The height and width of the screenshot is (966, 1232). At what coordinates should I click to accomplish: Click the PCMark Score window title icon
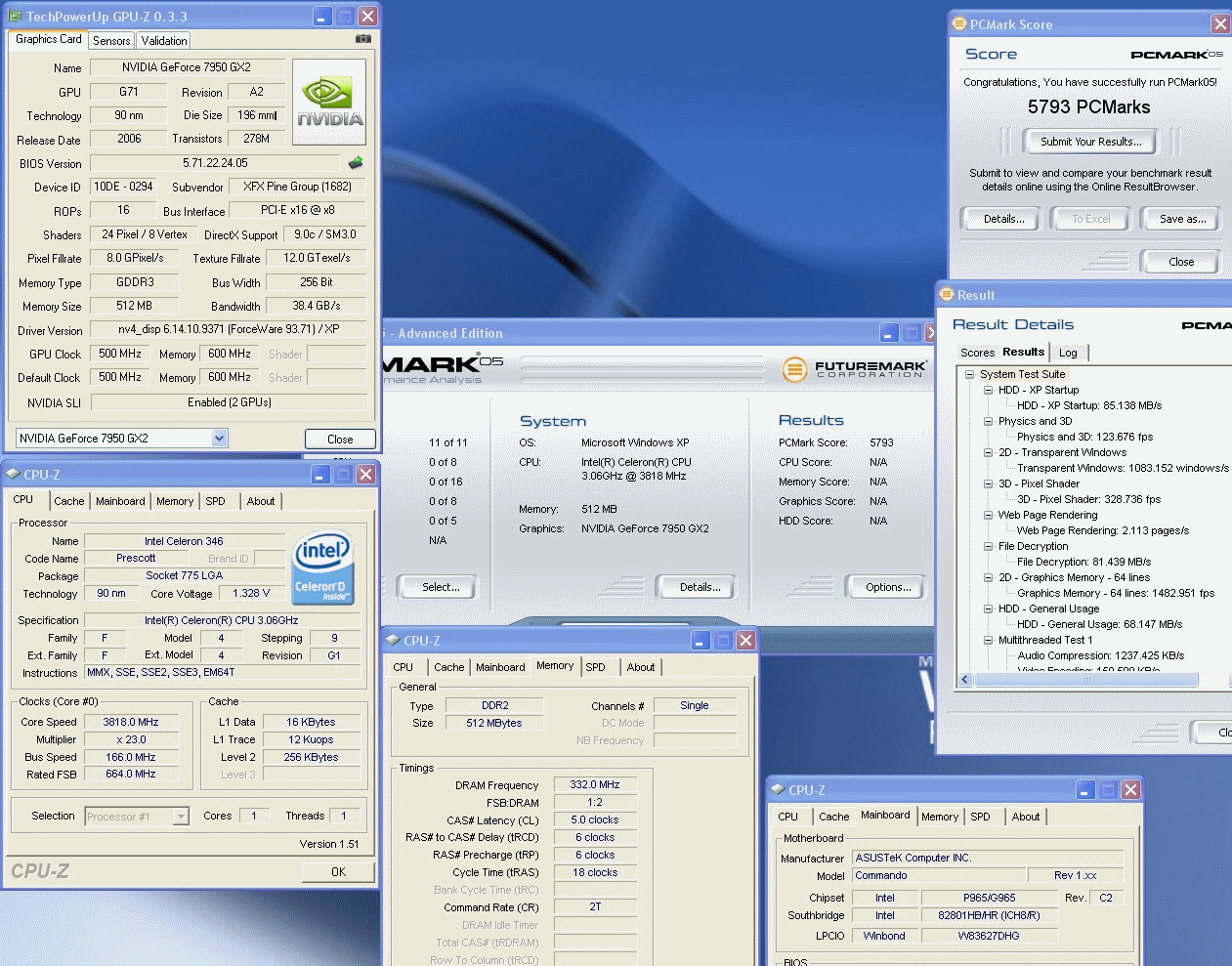point(959,24)
